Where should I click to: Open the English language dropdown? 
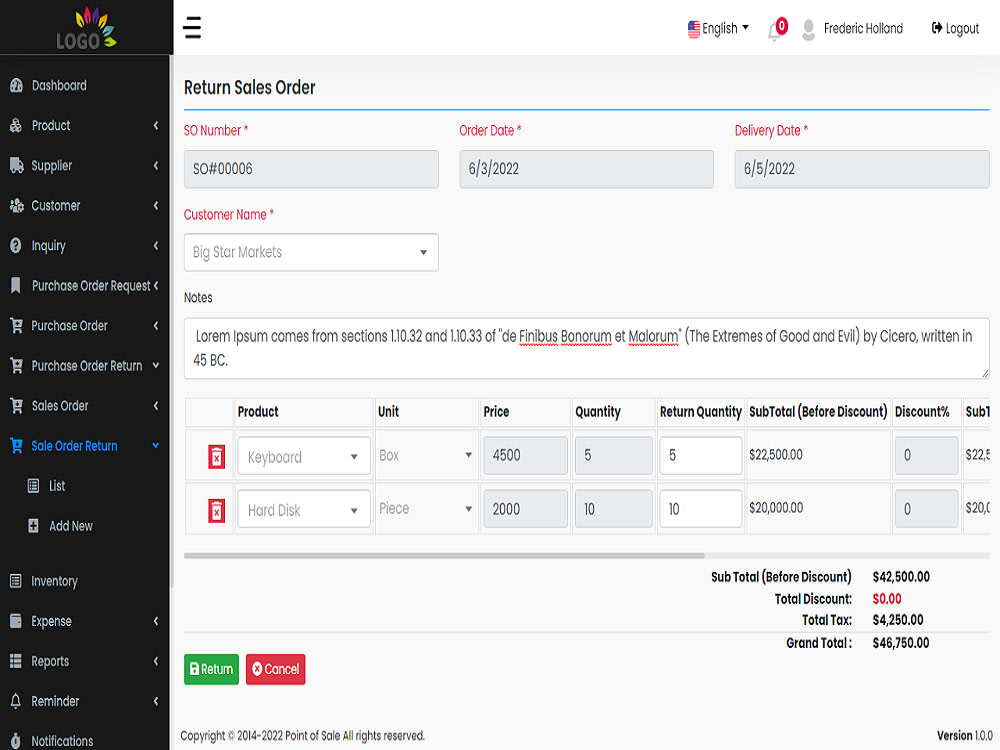(x=718, y=29)
